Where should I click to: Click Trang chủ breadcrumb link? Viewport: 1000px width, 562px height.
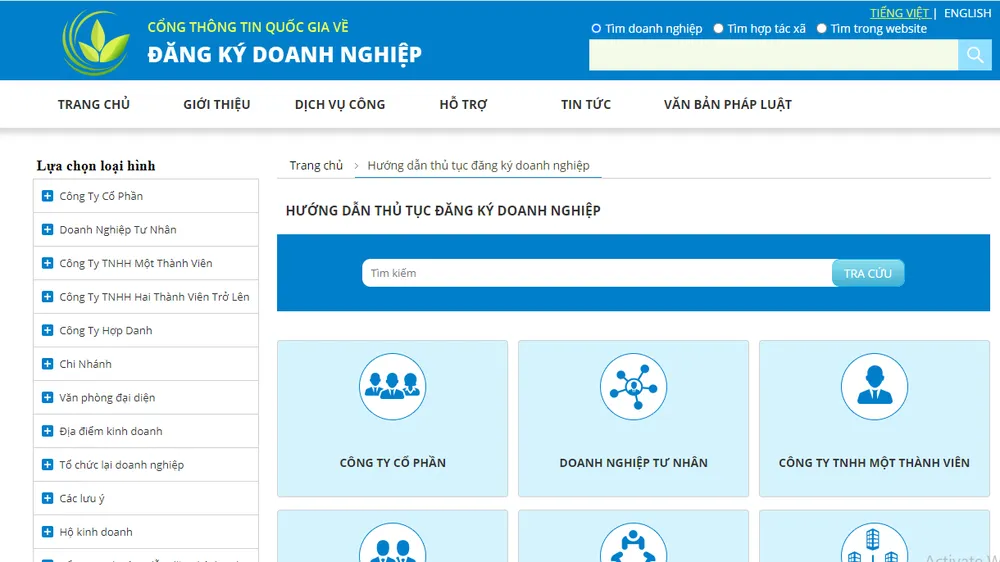click(316, 165)
